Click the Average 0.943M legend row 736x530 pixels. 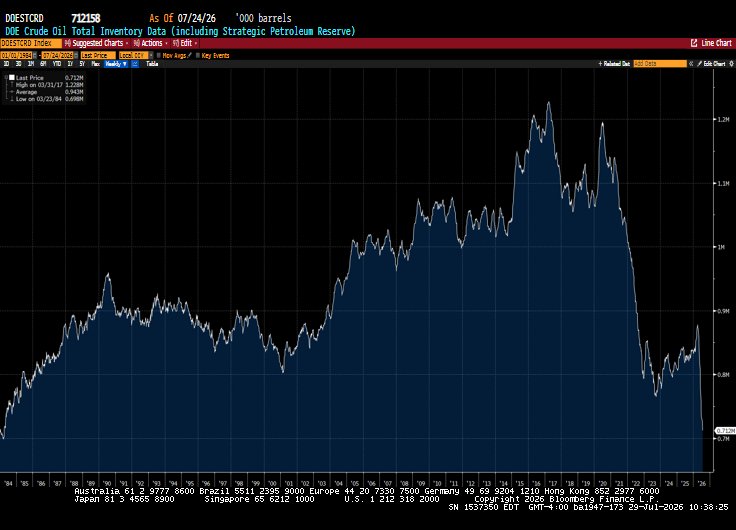coord(47,92)
